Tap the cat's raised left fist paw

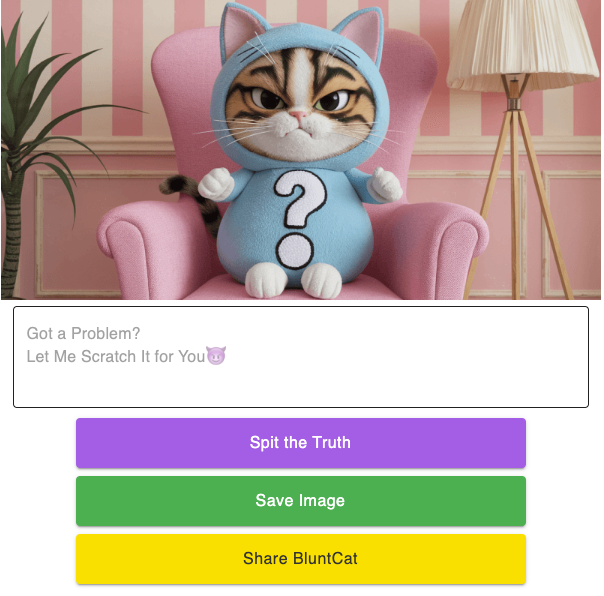(x=216, y=185)
